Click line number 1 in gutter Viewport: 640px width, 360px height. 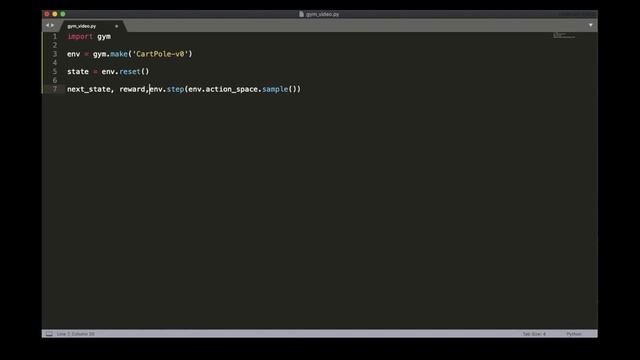coord(55,36)
